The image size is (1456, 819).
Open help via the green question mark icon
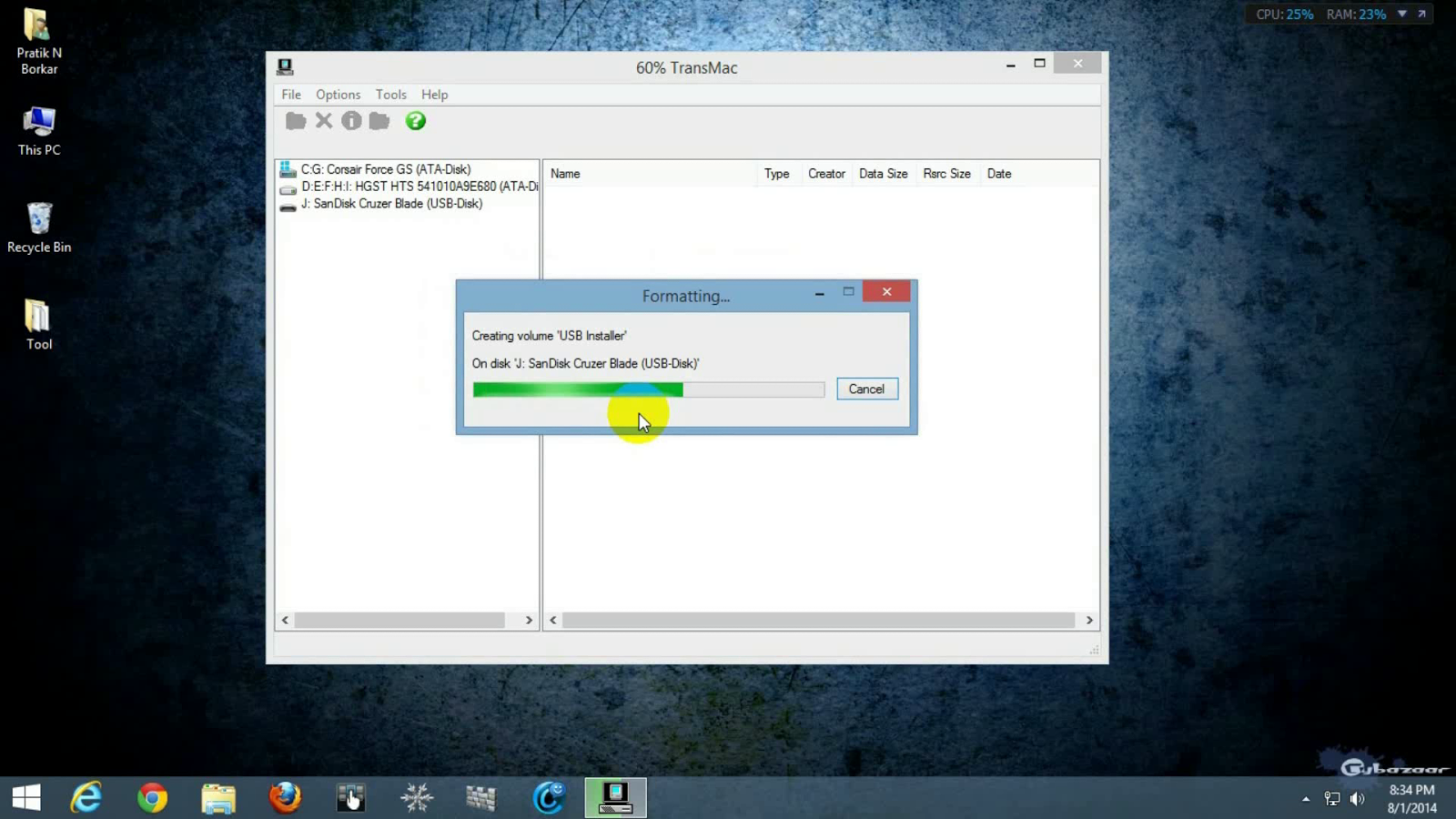[416, 121]
